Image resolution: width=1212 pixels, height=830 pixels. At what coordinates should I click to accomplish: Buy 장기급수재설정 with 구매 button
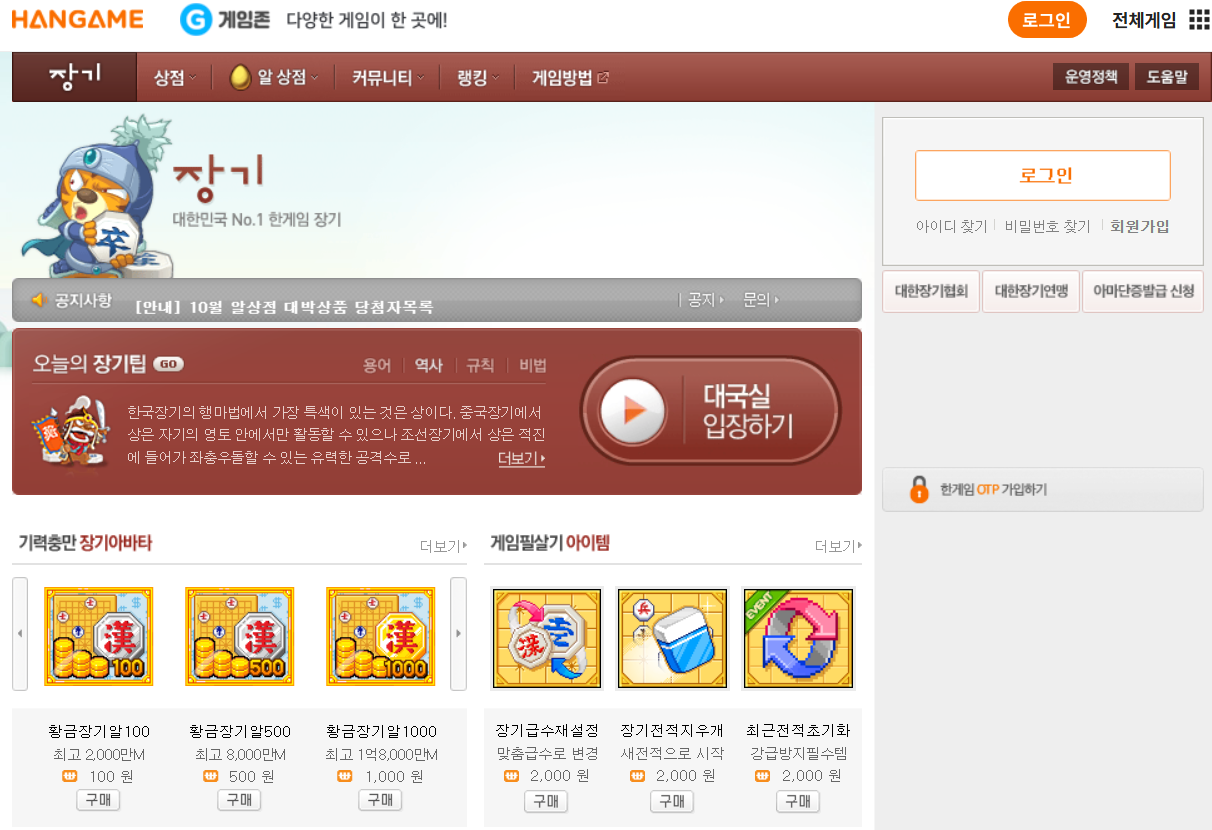pos(546,802)
